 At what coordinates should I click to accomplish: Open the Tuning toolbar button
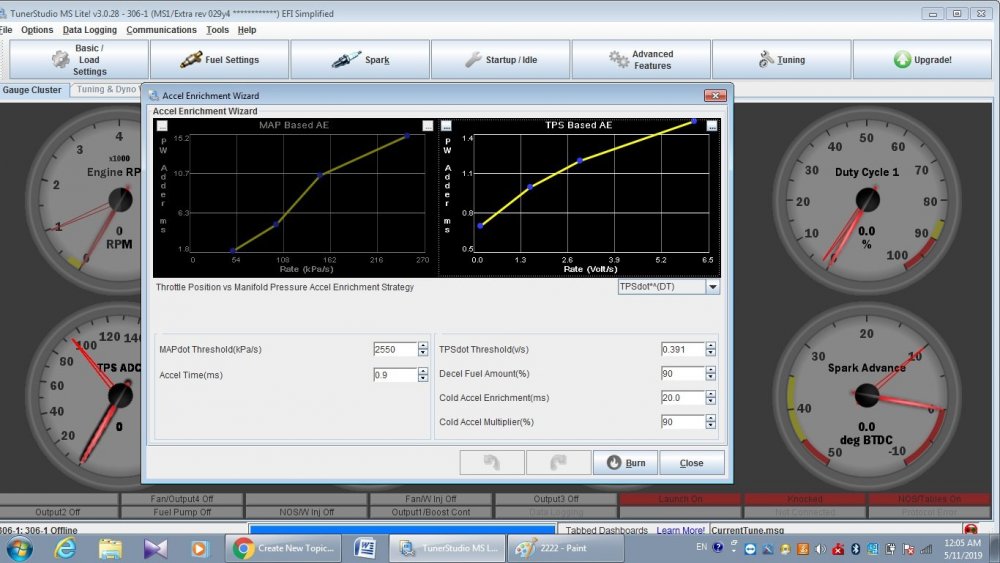pos(782,60)
